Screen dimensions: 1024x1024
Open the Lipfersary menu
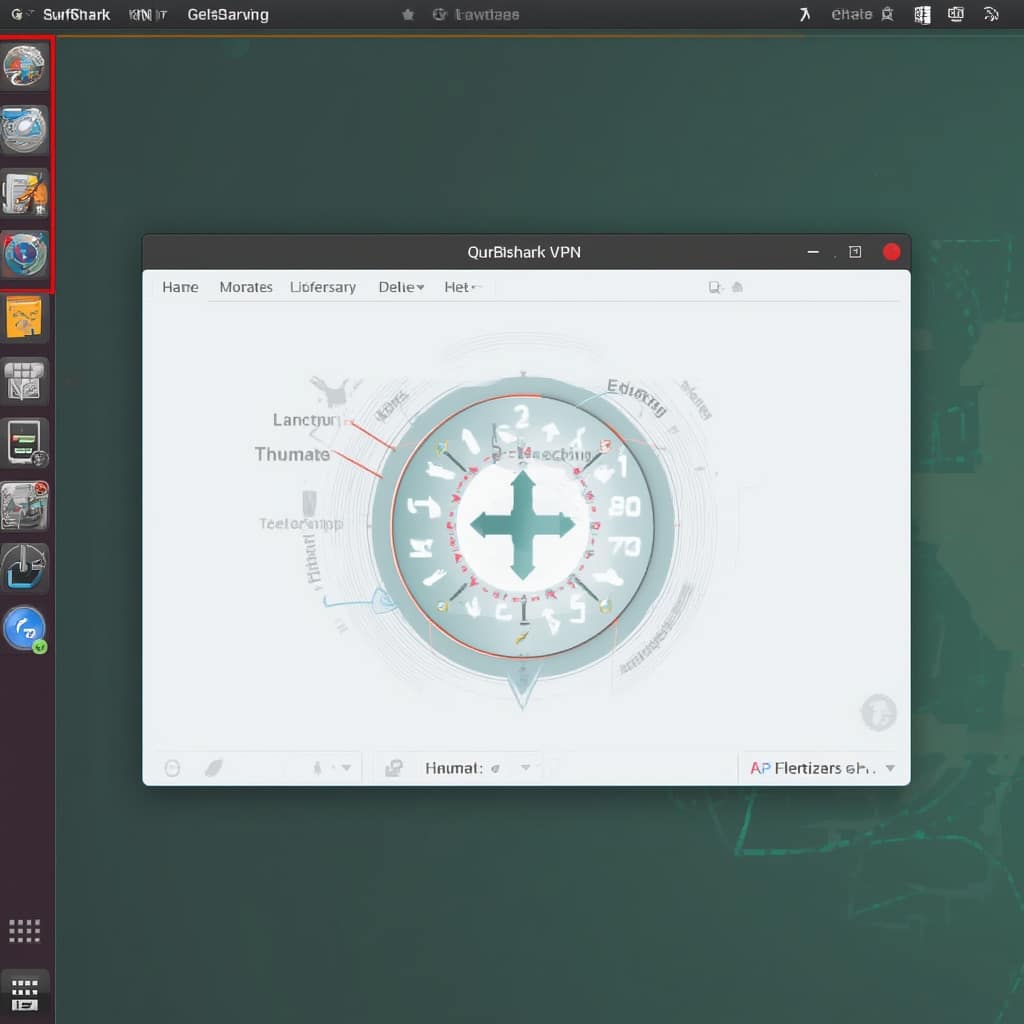(x=323, y=287)
